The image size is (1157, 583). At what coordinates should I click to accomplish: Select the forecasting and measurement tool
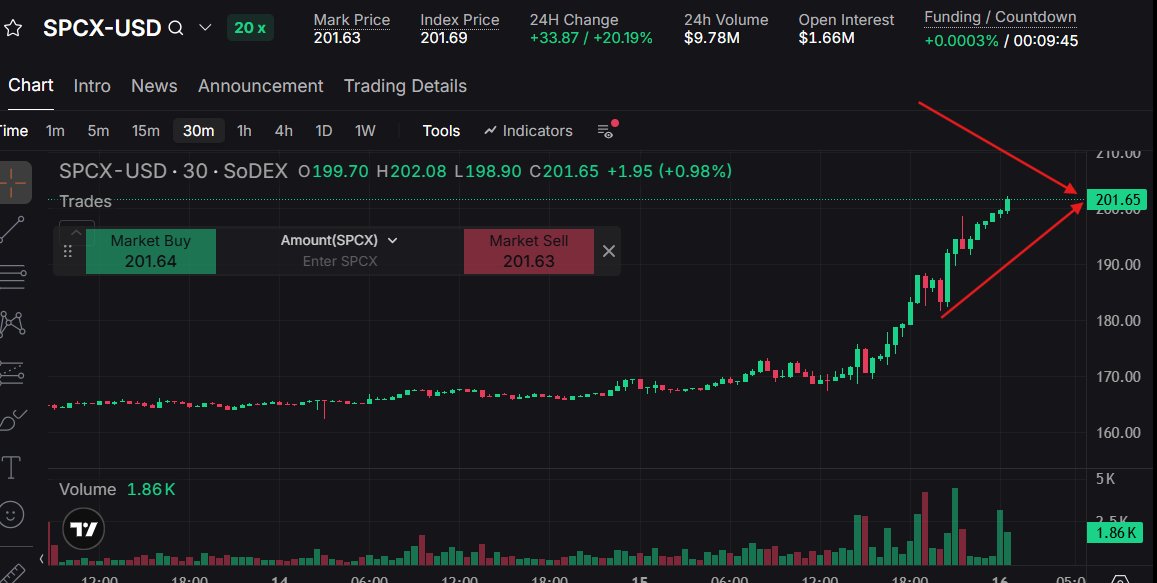click(x=13, y=373)
